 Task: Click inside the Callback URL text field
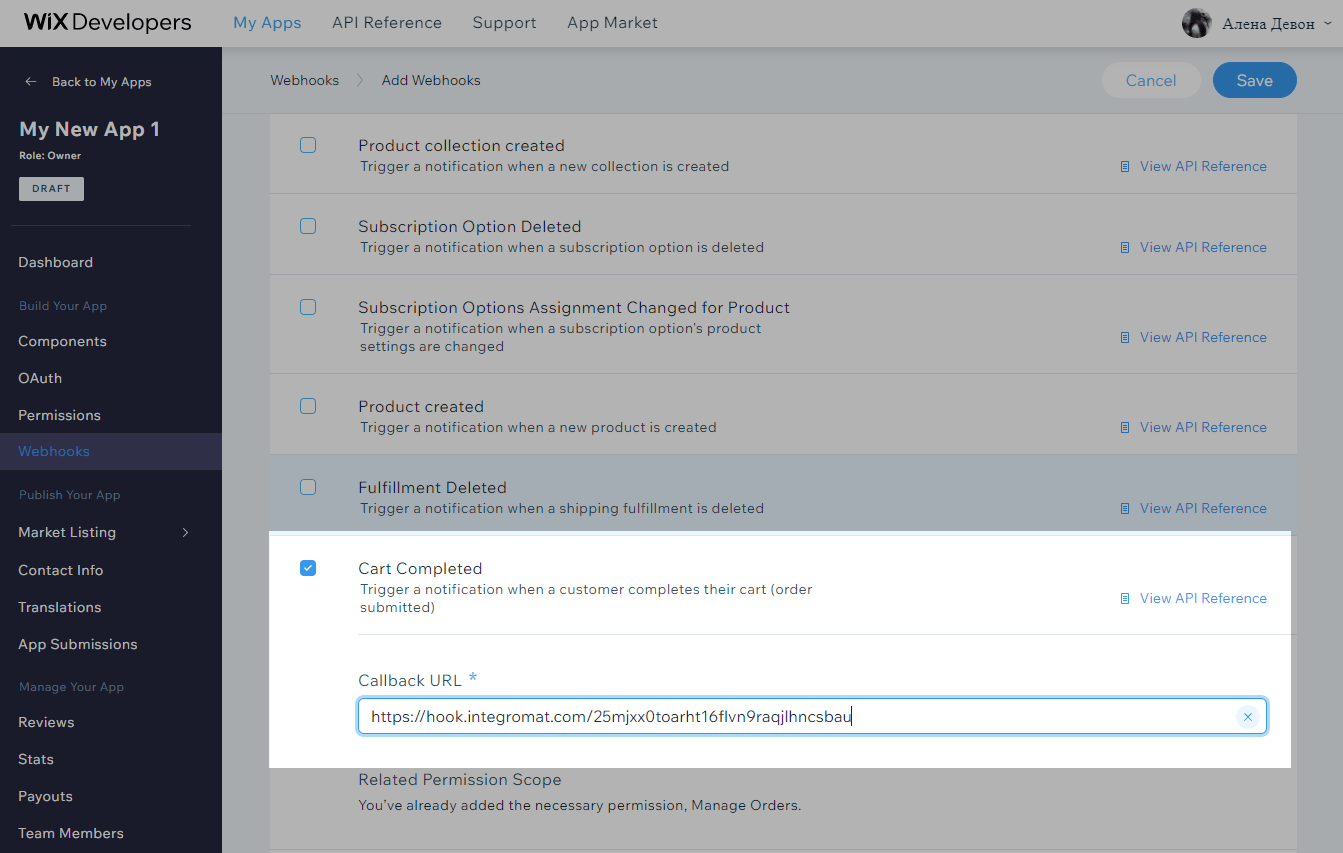tap(790, 717)
